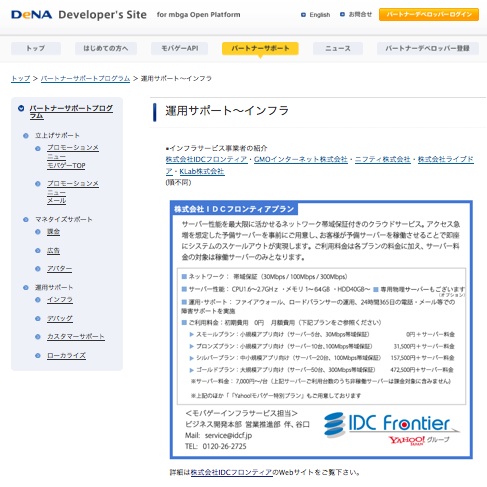Image resolution: width=487 pixels, height=487 pixels.
Task: Open the English language link
Action: pos(320,15)
